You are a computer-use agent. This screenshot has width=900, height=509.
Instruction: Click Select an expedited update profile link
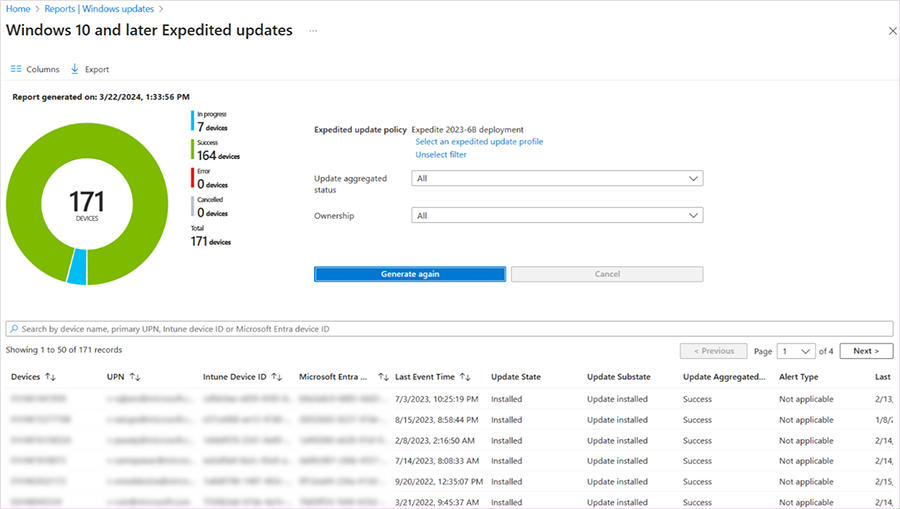[479, 142]
